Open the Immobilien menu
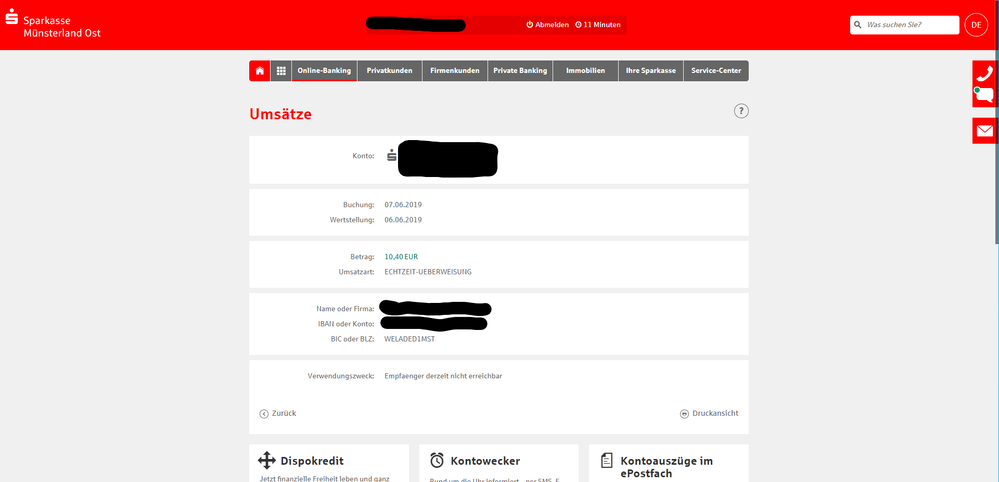The image size is (999, 482). [586, 71]
